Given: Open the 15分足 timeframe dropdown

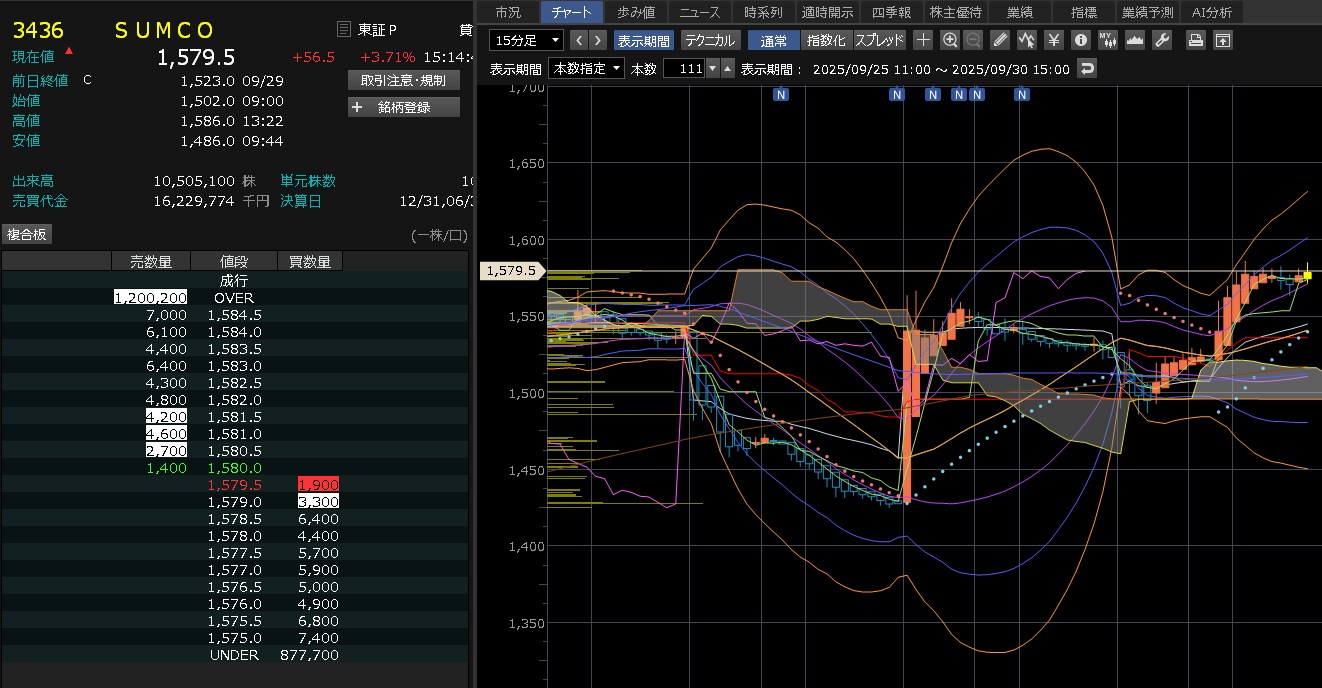Looking at the screenshot, I should click(x=526, y=40).
